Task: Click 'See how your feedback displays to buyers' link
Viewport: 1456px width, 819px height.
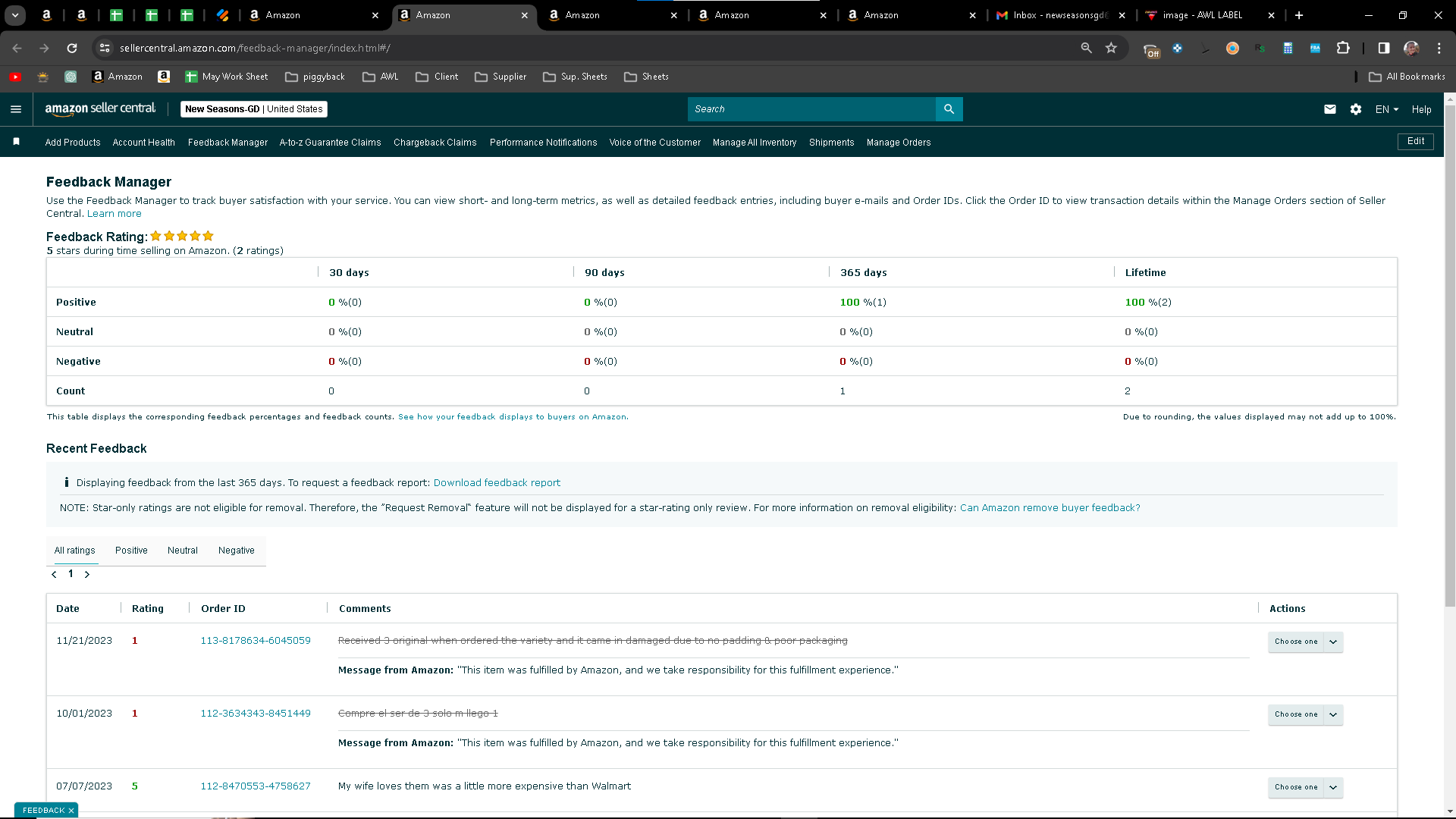Action: 513,416
